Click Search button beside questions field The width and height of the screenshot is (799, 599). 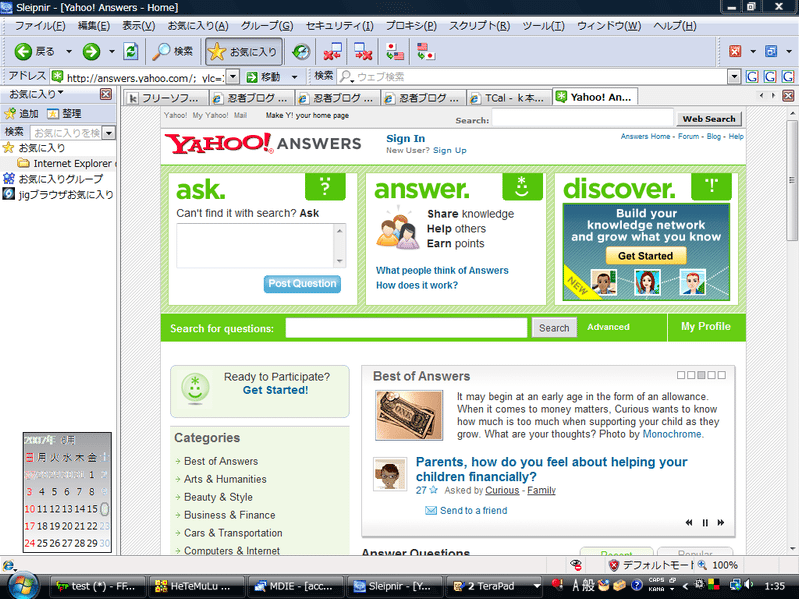[x=554, y=328]
